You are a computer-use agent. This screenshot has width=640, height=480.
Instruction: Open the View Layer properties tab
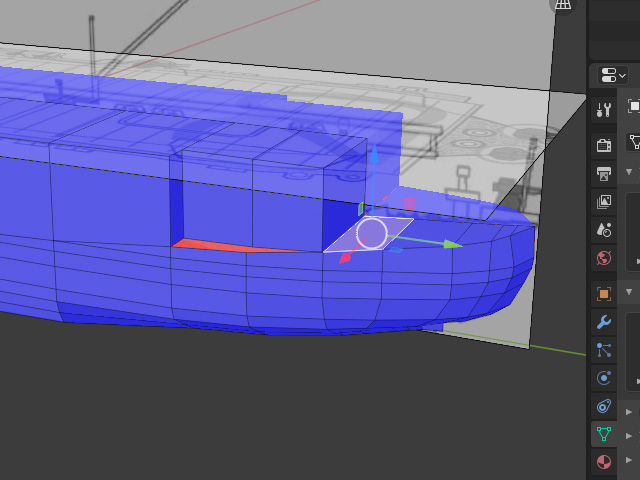coord(604,202)
